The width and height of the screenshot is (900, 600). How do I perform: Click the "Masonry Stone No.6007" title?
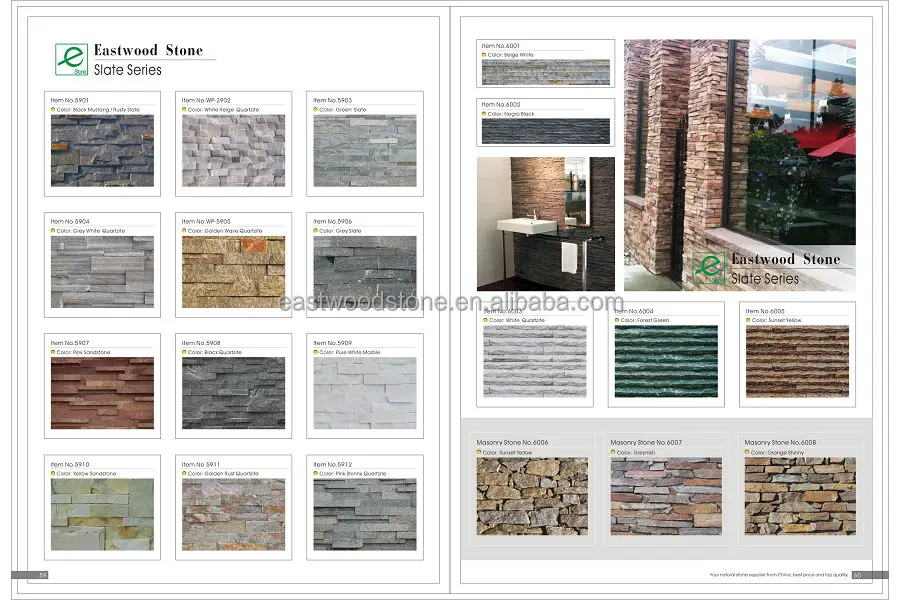pyautogui.click(x=646, y=443)
